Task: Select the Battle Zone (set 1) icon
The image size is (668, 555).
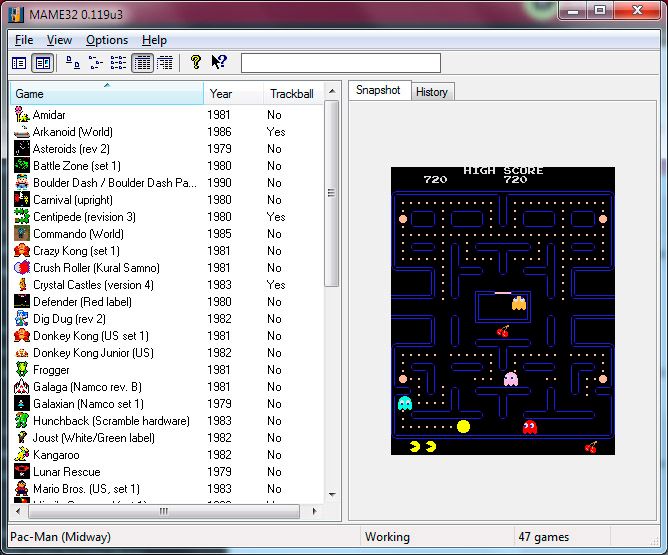Action: click(x=22, y=166)
